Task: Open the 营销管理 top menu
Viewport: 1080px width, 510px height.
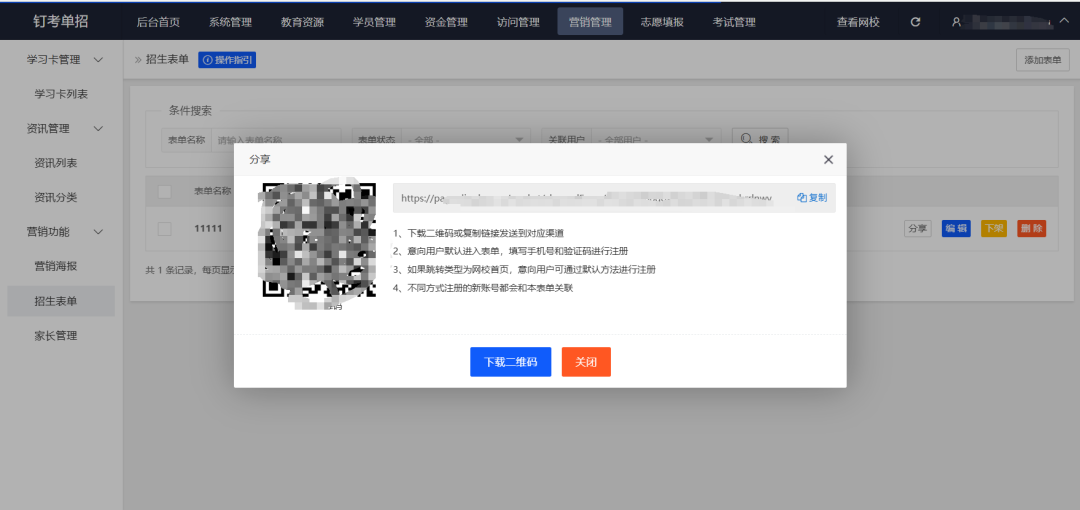Action: pyautogui.click(x=590, y=22)
